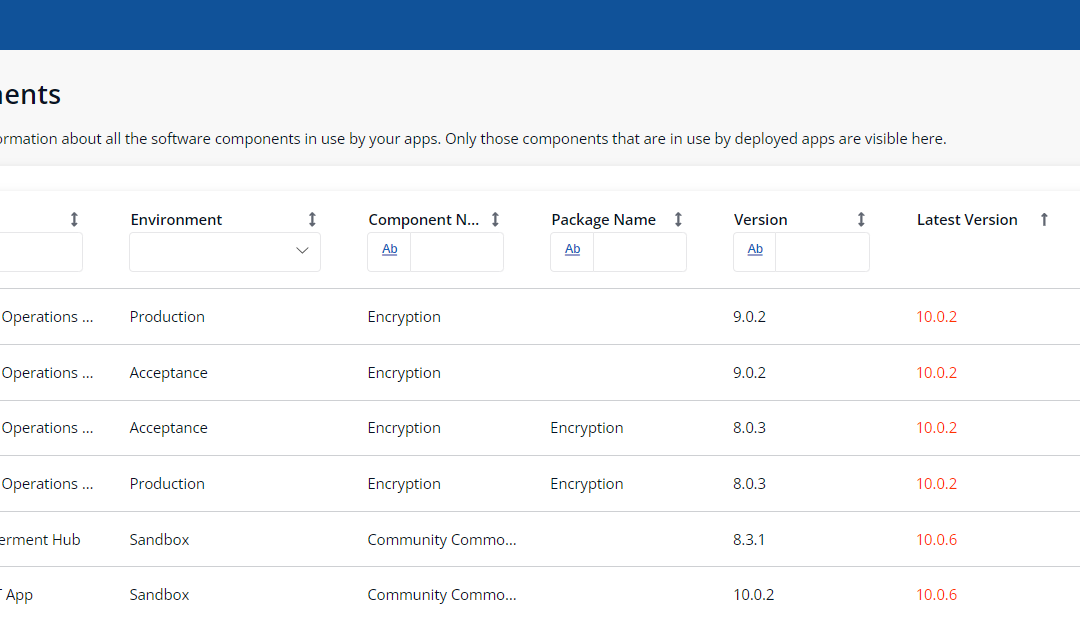Sort the leftmost partially hidden column

[74, 220]
